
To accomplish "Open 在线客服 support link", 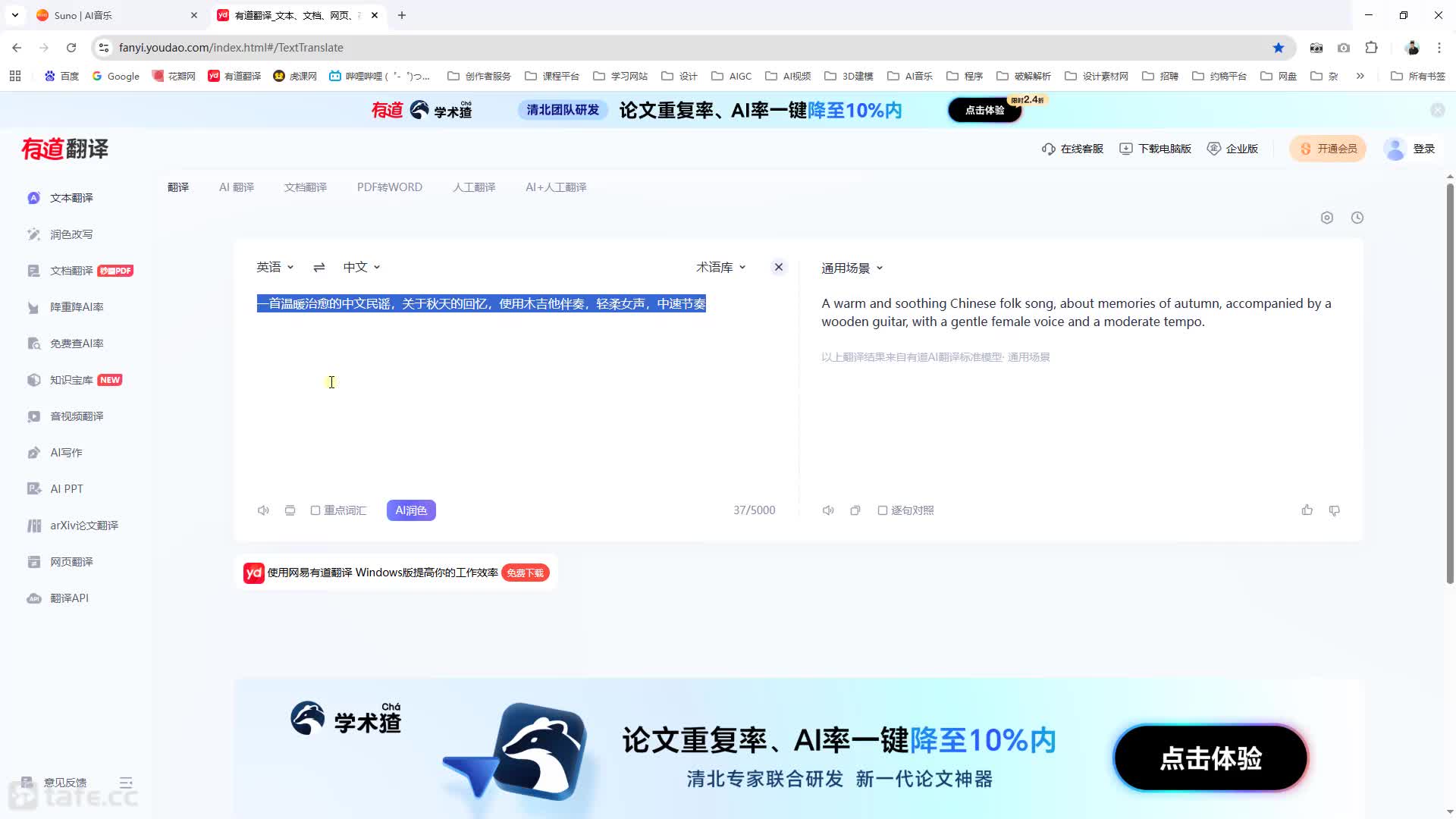I will tap(1072, 149).
